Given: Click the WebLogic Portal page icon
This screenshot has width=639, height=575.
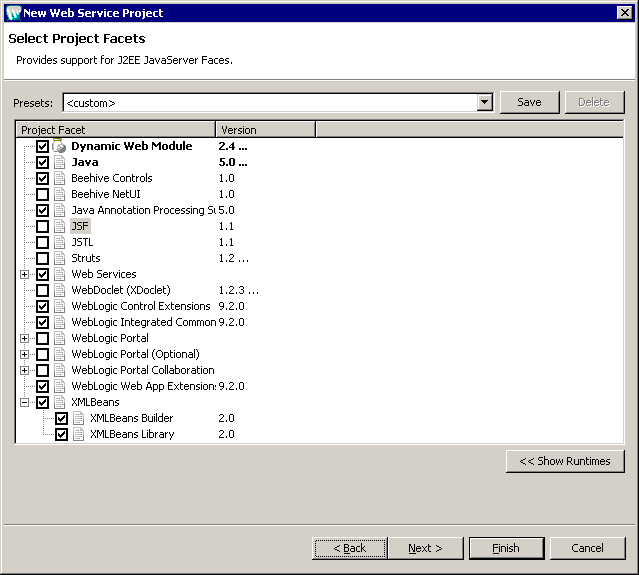Looking at the screenshot, I should coord(59,338).
